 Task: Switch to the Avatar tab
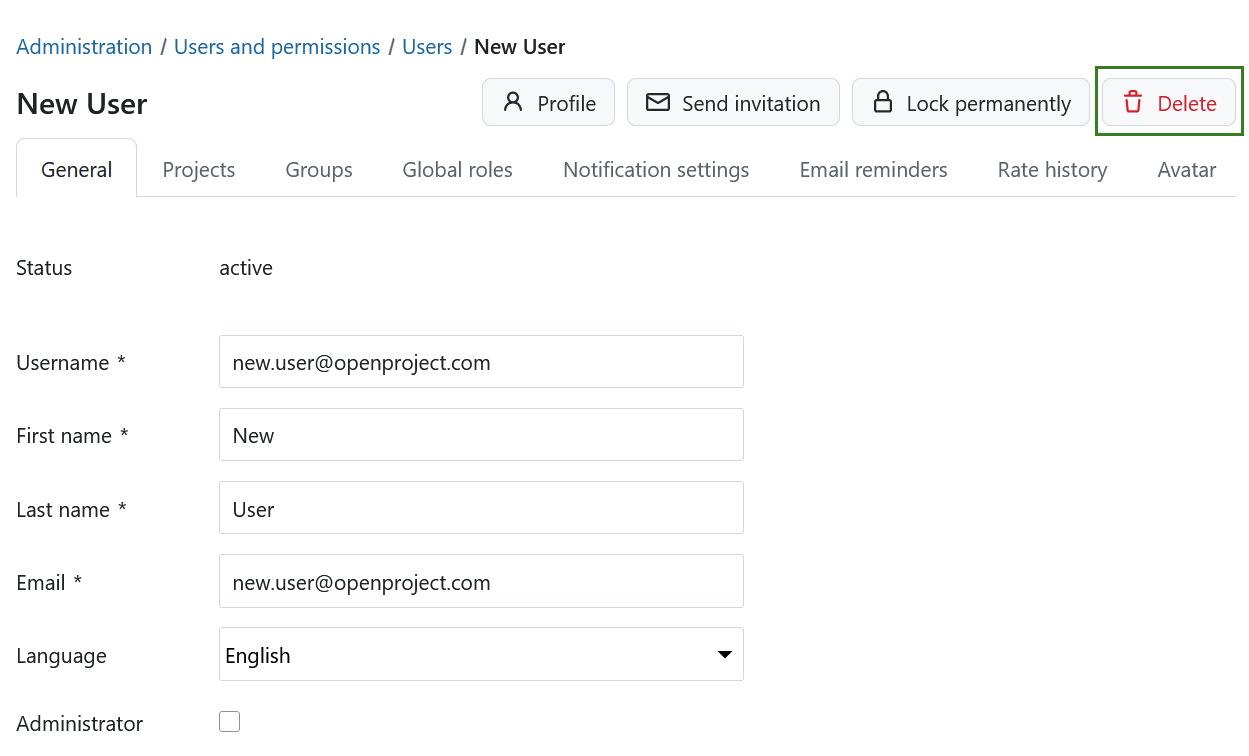1186,170
